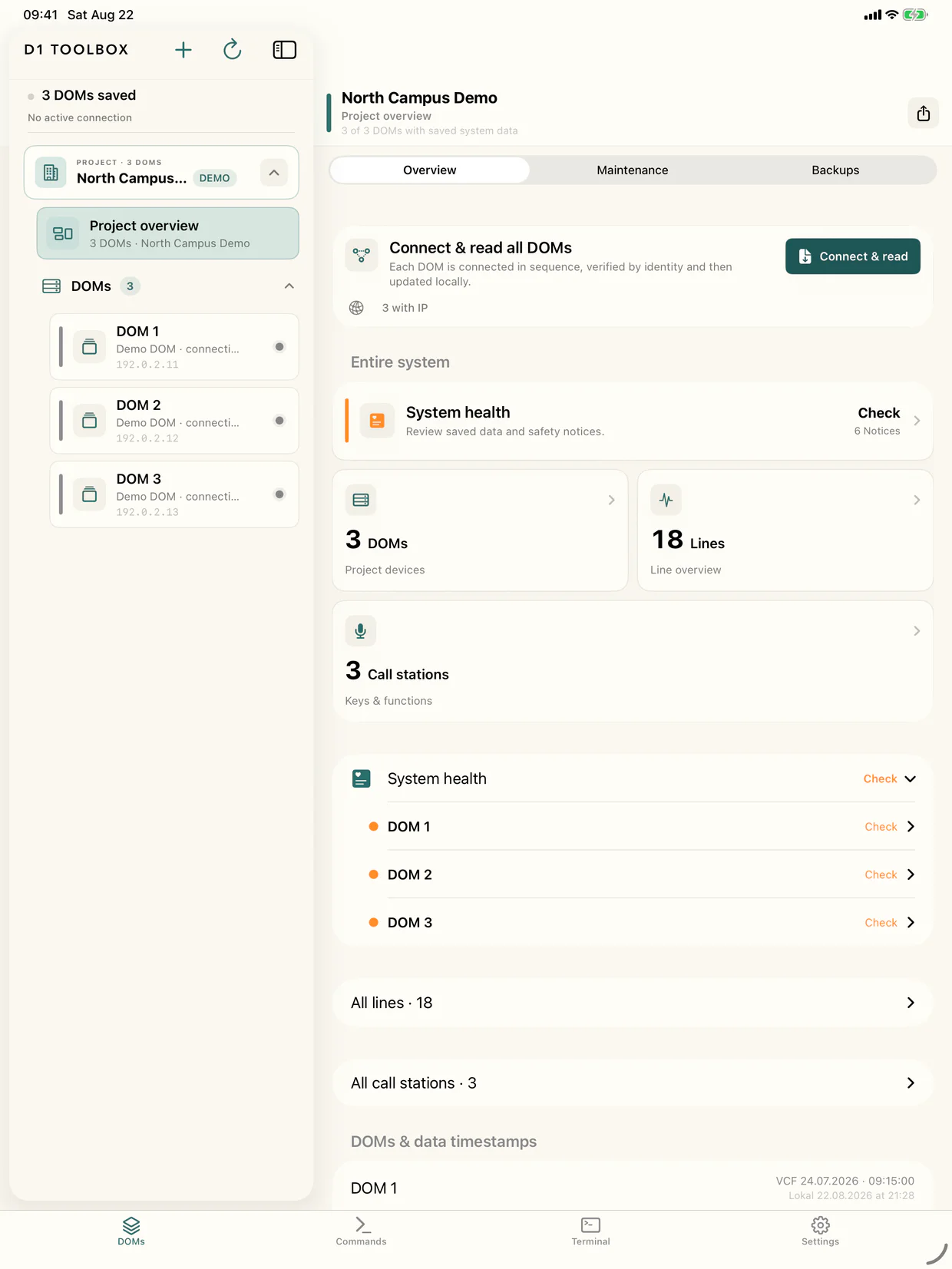The image size is (952, 1269).
Task: Click the '3 with IP' label
Action: pyautogui.click(x=405, y=308)
